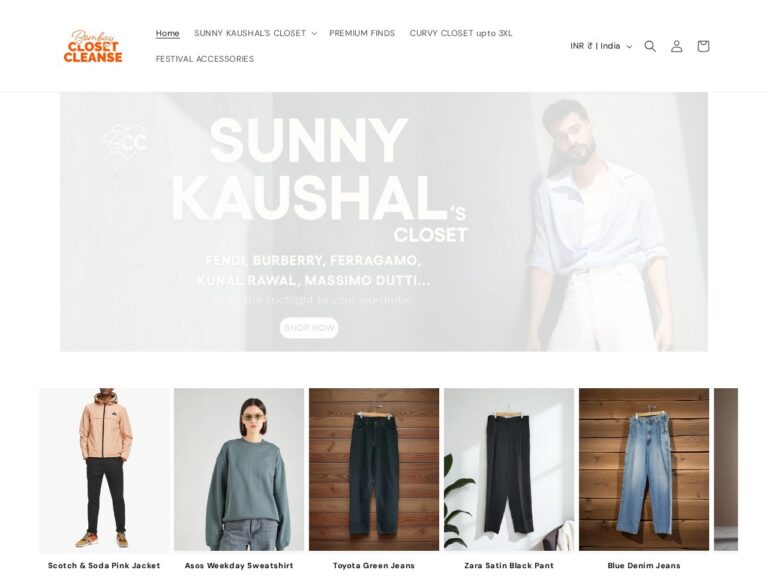Viewport: 768px width, 576px height.
Task: Click the Bombay Closet Cleanse logo
Action: [x=93, y=47]
